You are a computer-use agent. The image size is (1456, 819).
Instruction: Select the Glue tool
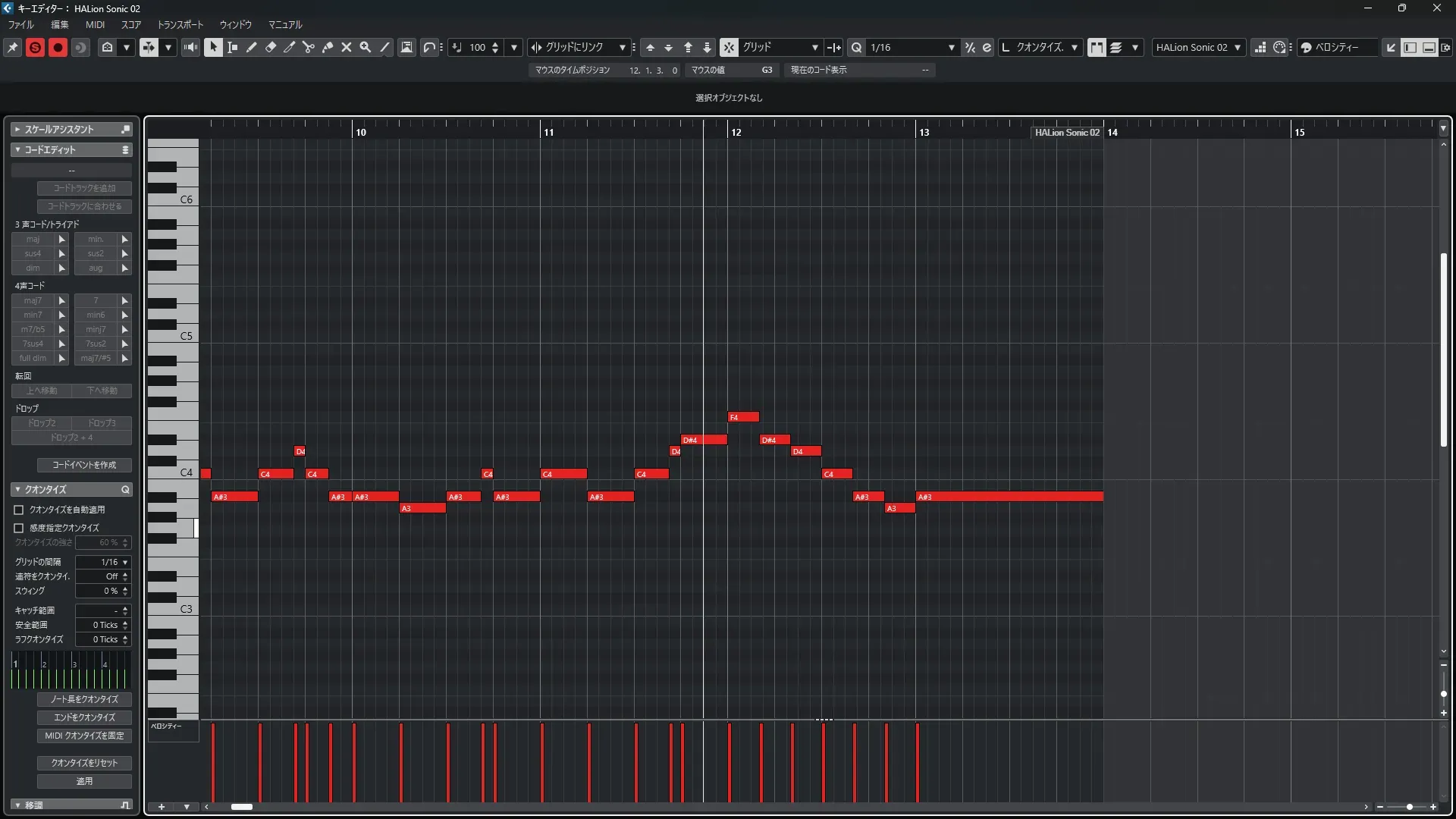tap(328, 47)
